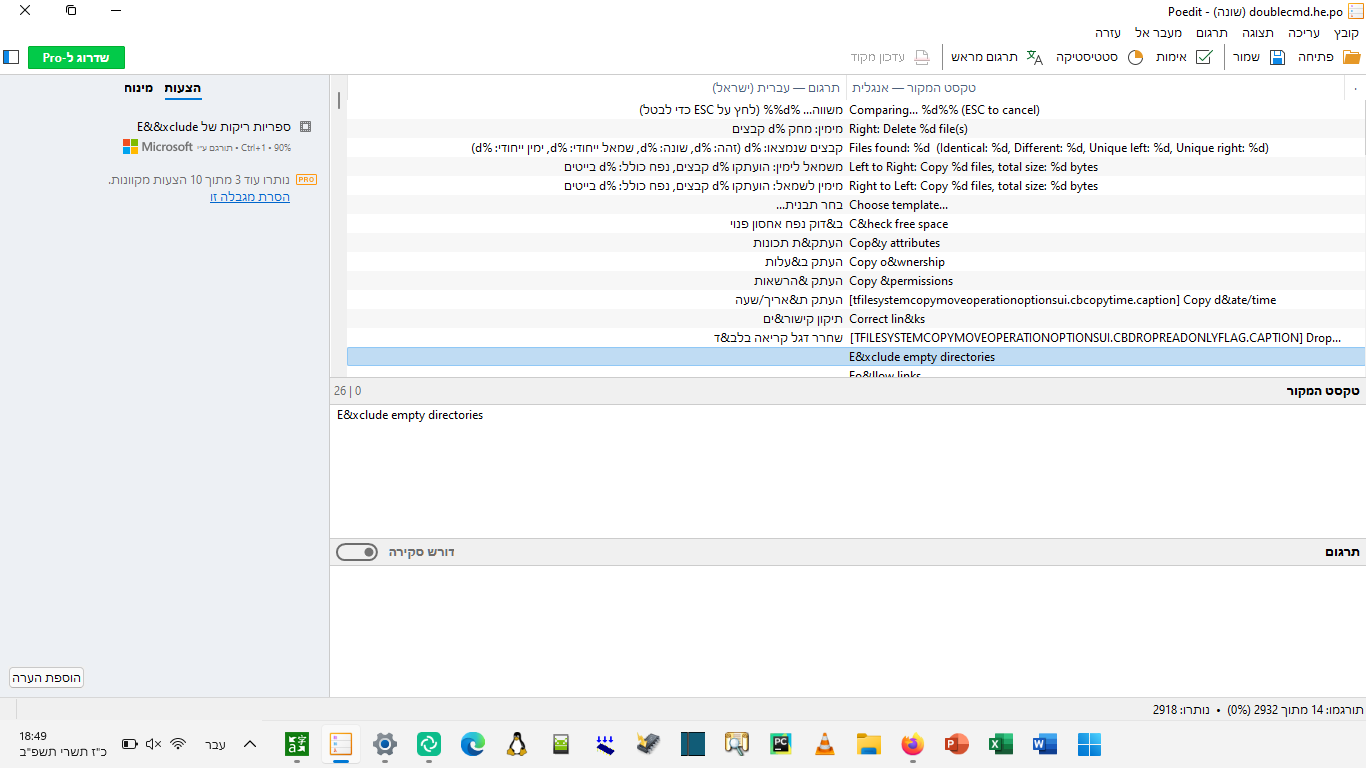Viewport: 1366px width, 768px height.
Task: Select row 'Cop&y attributes'
Action: [x=856, y=243]
